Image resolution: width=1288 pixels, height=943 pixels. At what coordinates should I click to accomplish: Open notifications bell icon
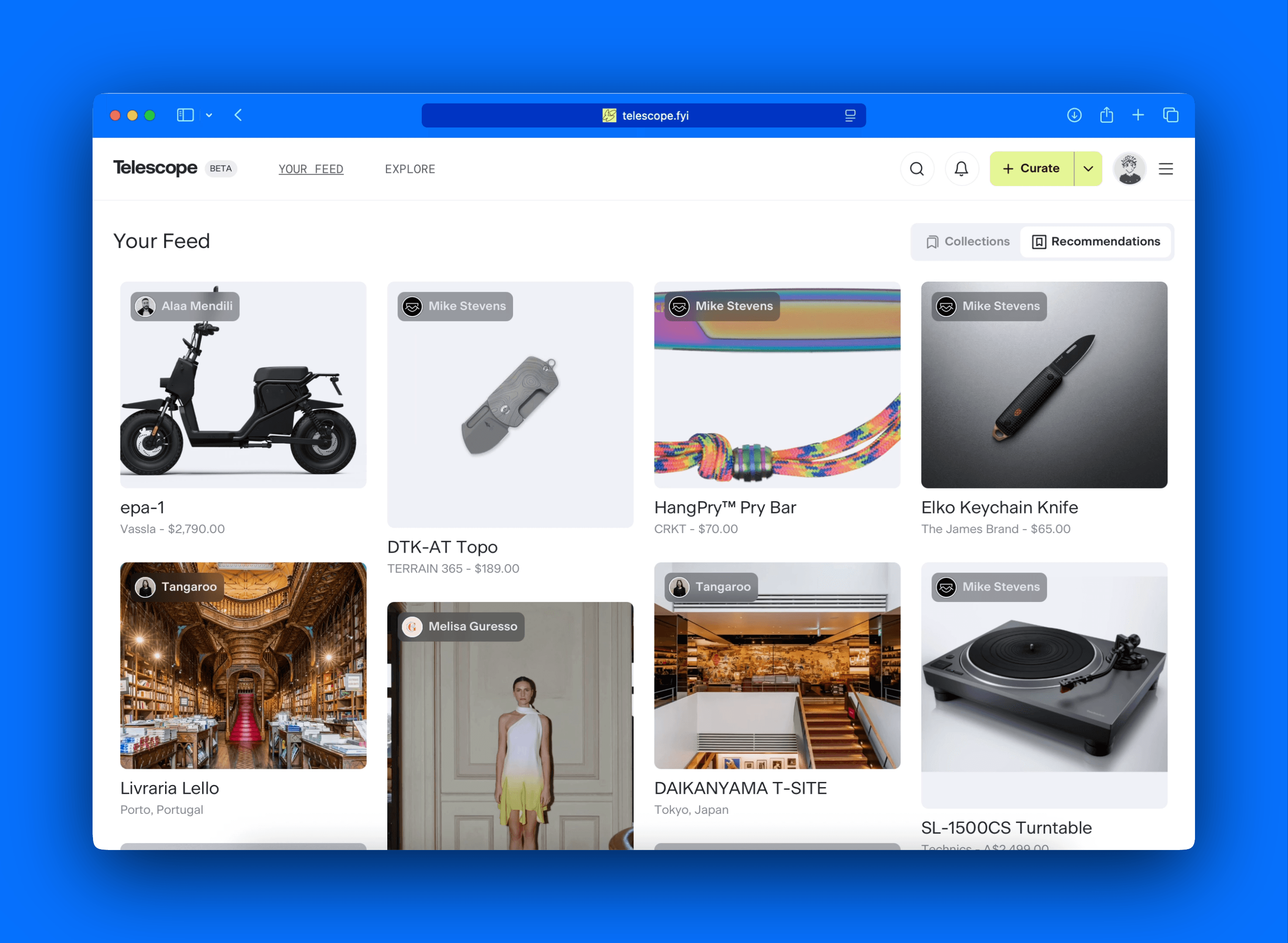click(x=961, y=169)
